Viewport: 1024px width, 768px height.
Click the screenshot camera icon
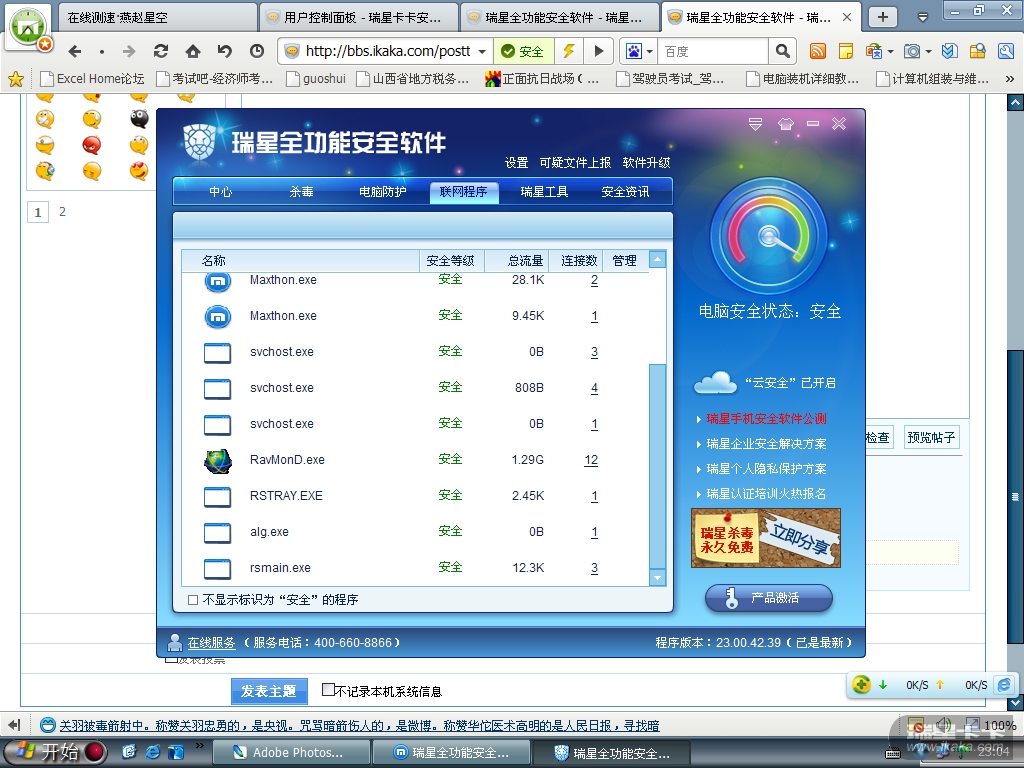912,51
